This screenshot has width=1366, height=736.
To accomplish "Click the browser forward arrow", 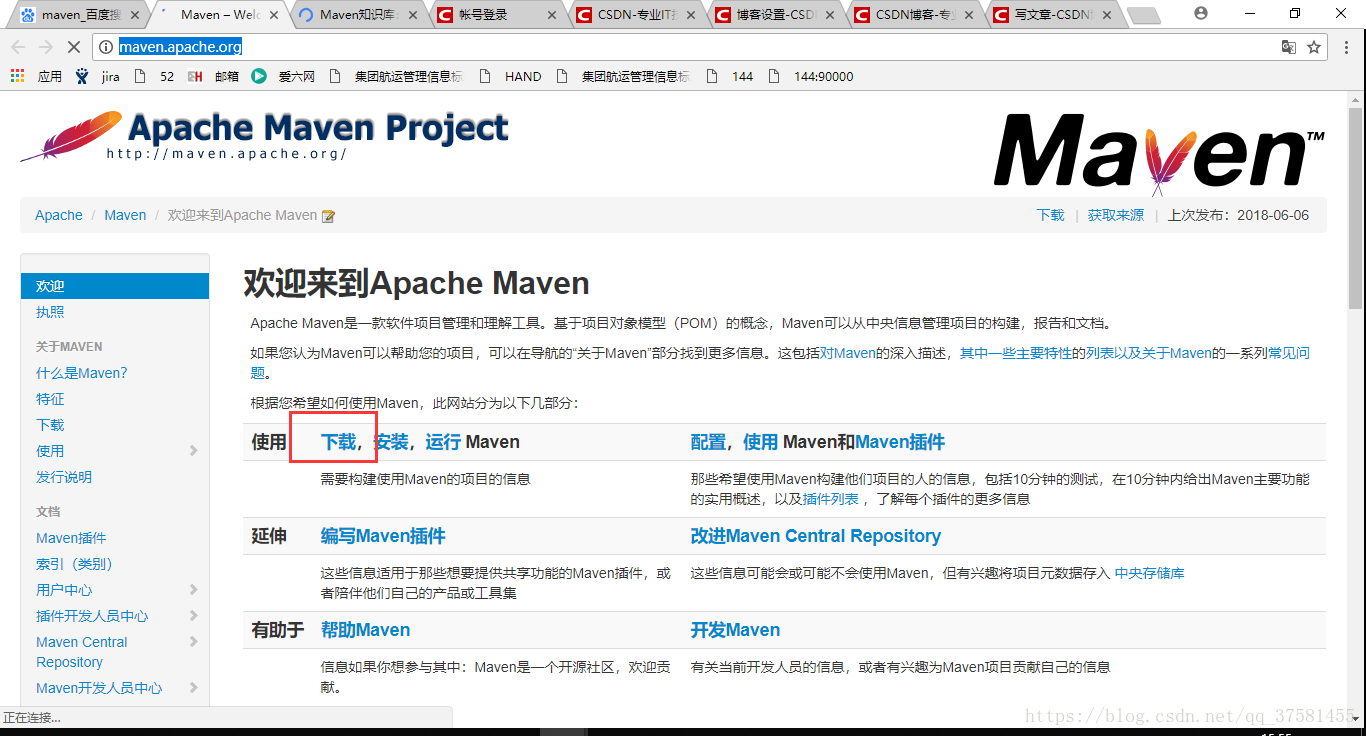I will 46,47.
